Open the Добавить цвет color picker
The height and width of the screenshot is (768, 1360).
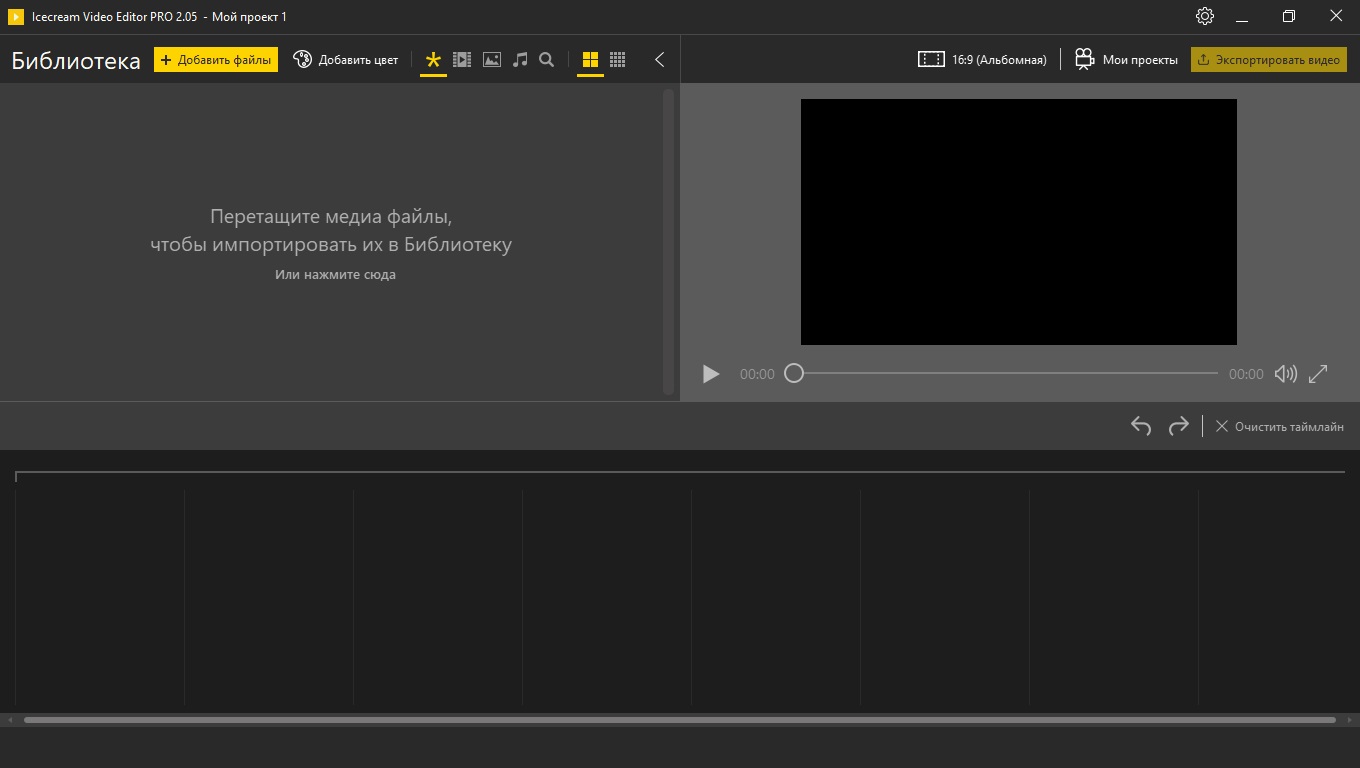tap(346, 60)
